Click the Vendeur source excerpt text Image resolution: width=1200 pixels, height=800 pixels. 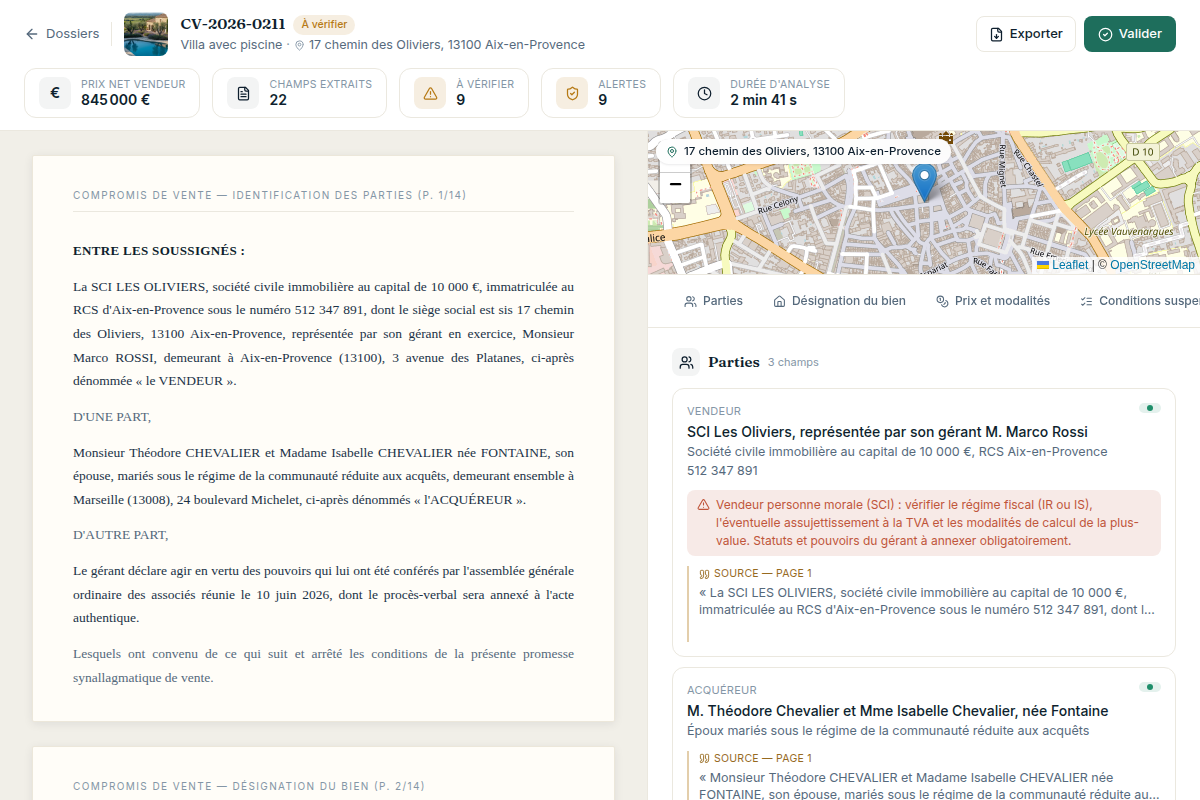[x=927, y=600]
